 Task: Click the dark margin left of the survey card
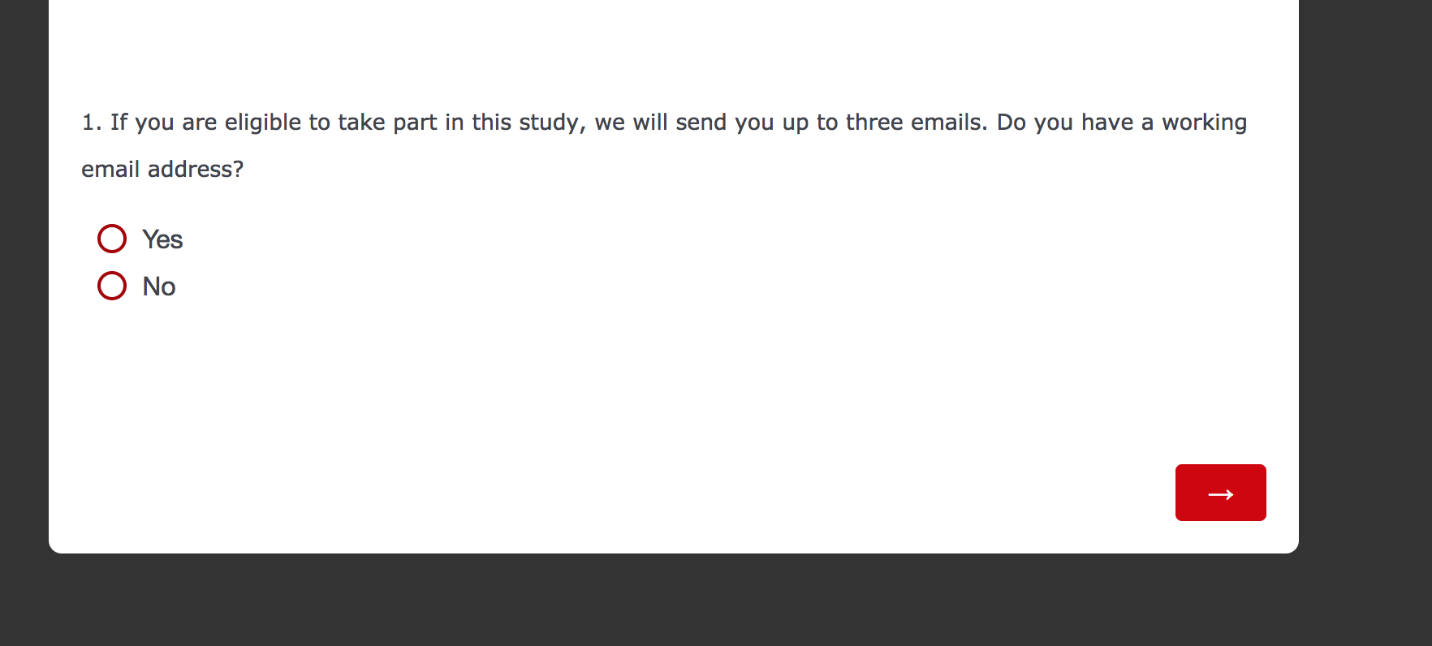tap(24, 300)
